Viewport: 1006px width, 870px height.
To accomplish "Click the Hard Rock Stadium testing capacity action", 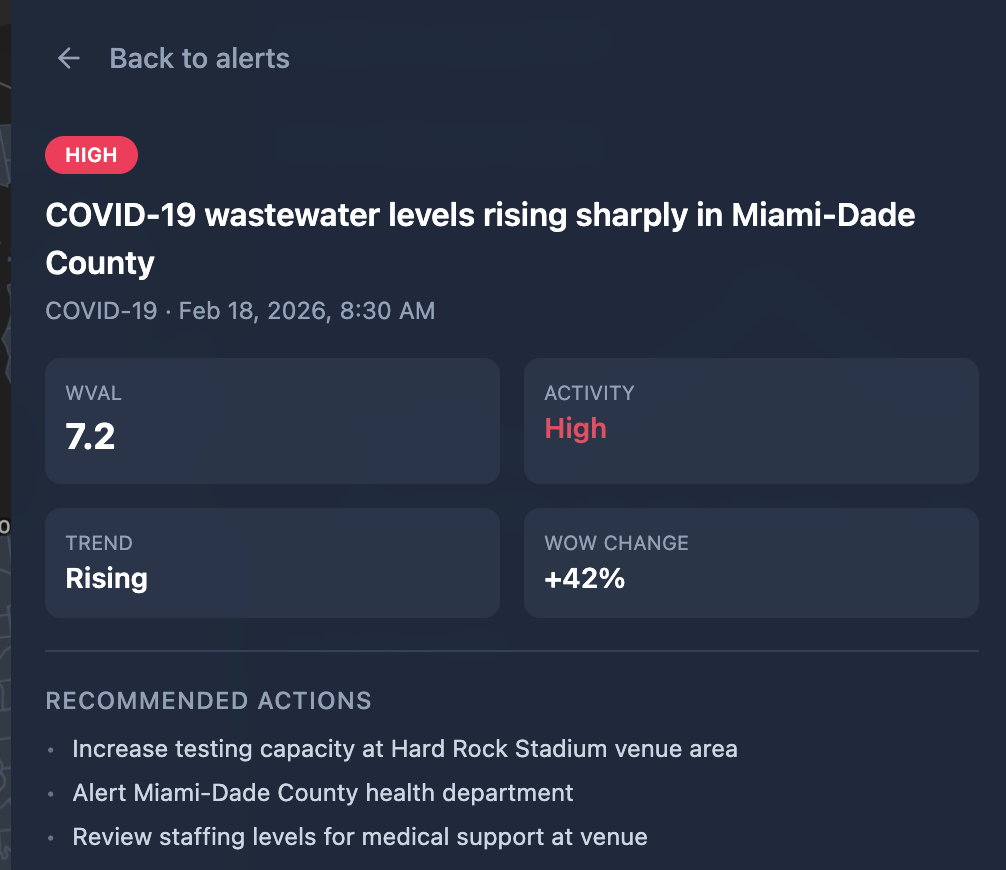I will [405, 749].
